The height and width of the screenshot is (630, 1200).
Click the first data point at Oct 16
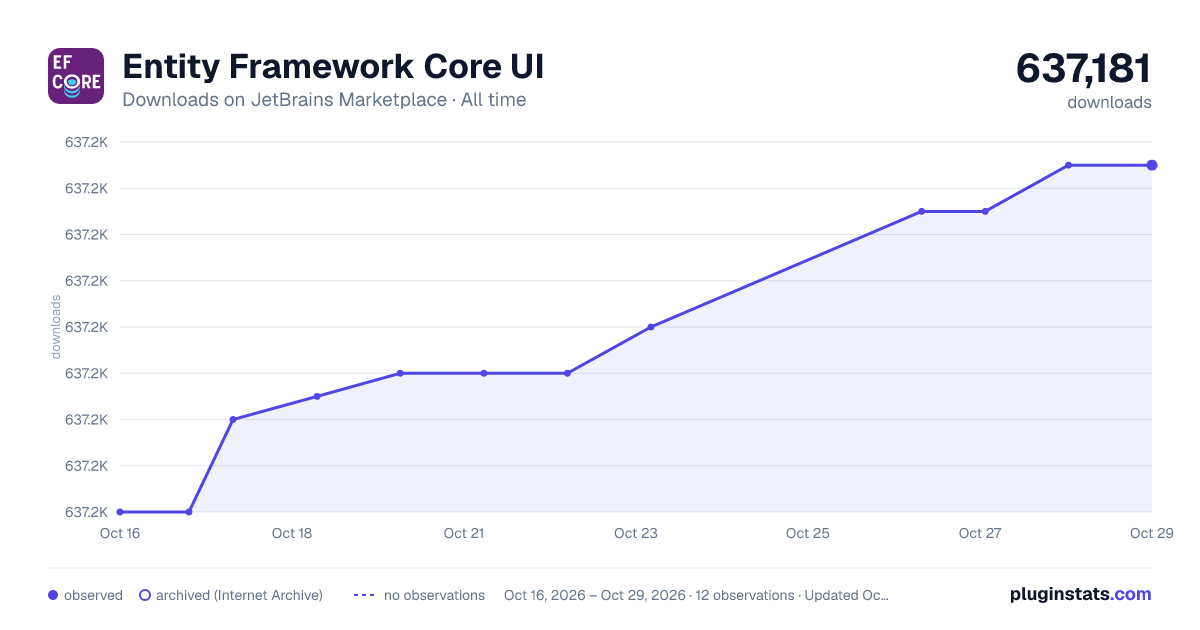tap(120, 512)
